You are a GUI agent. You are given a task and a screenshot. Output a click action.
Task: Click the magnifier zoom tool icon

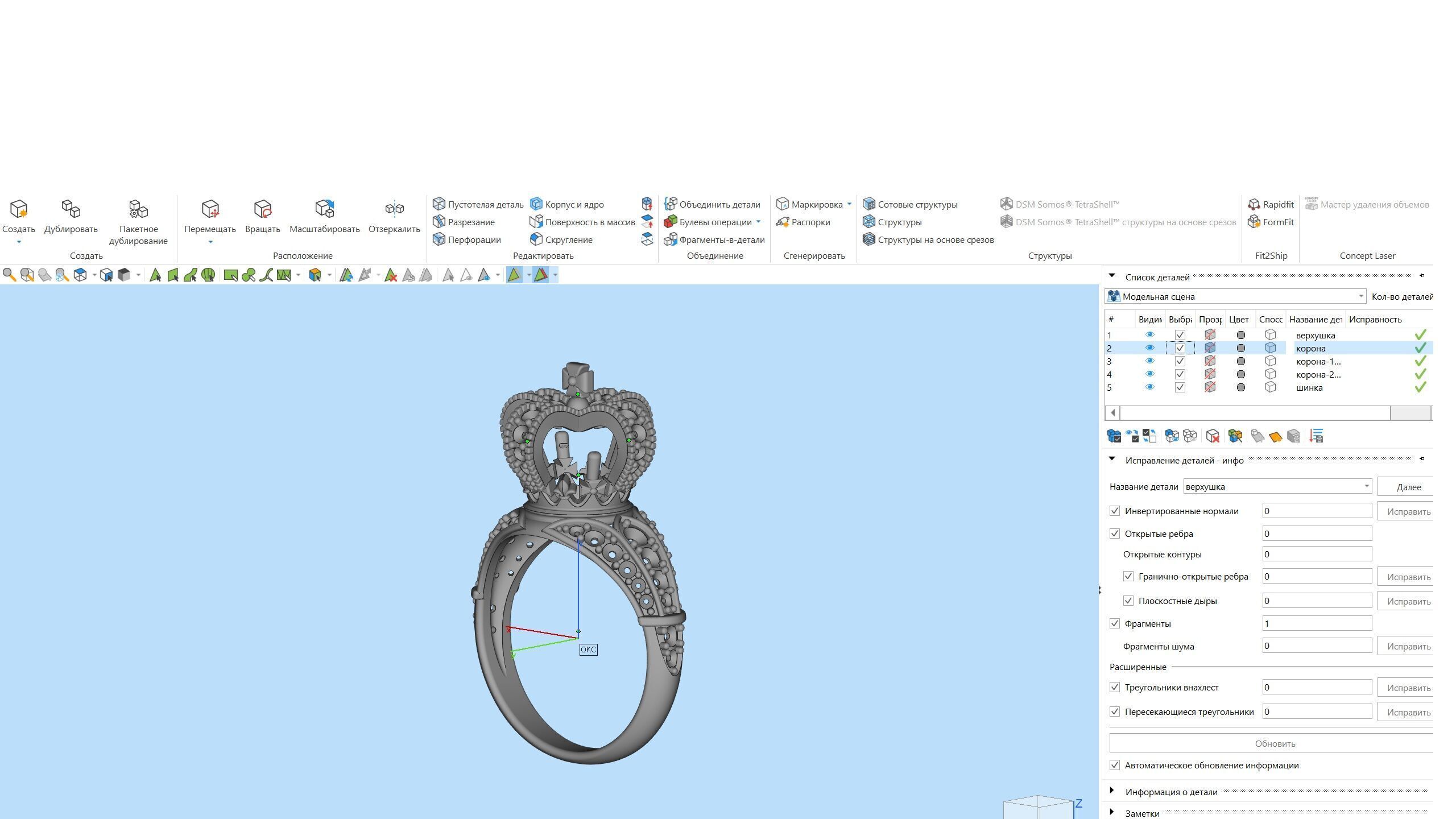click(x=9, y=275)
